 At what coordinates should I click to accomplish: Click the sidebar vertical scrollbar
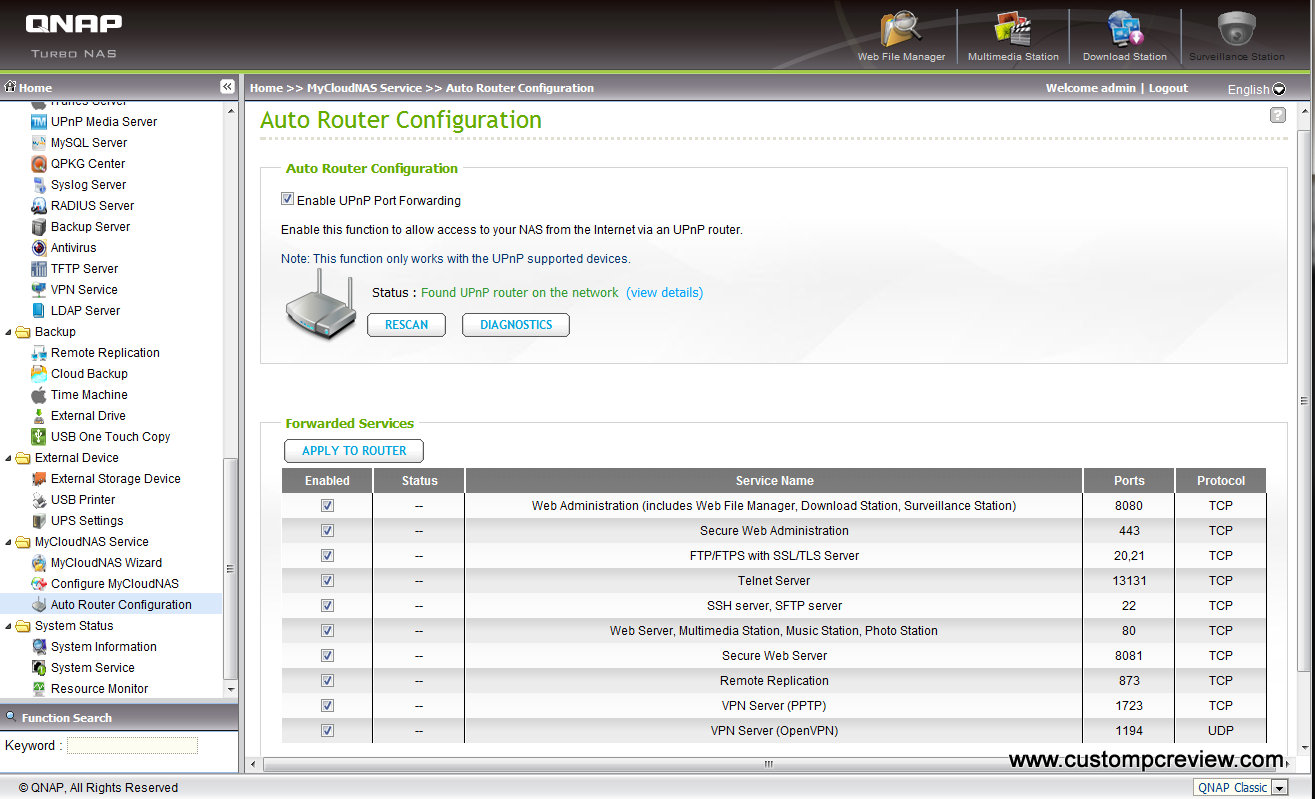coord(231,570)
